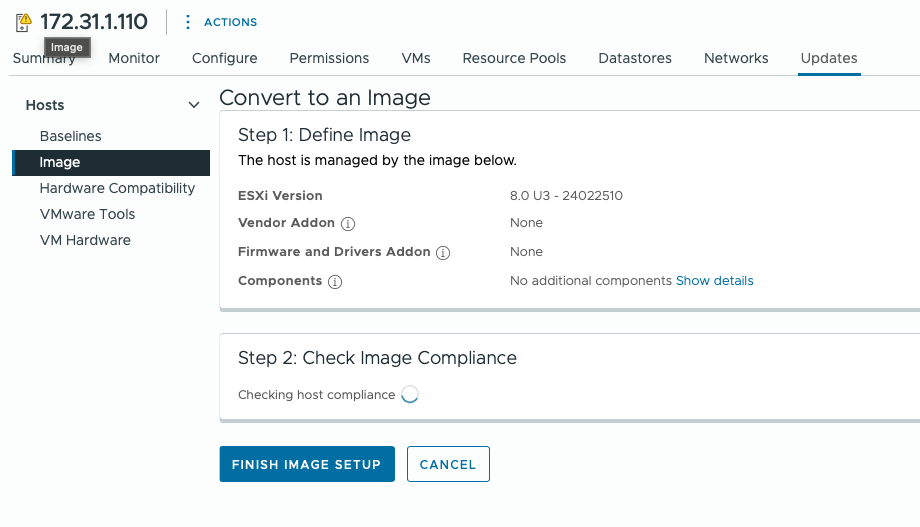Open VMware Tools in the sidebar

coord(87,214)
